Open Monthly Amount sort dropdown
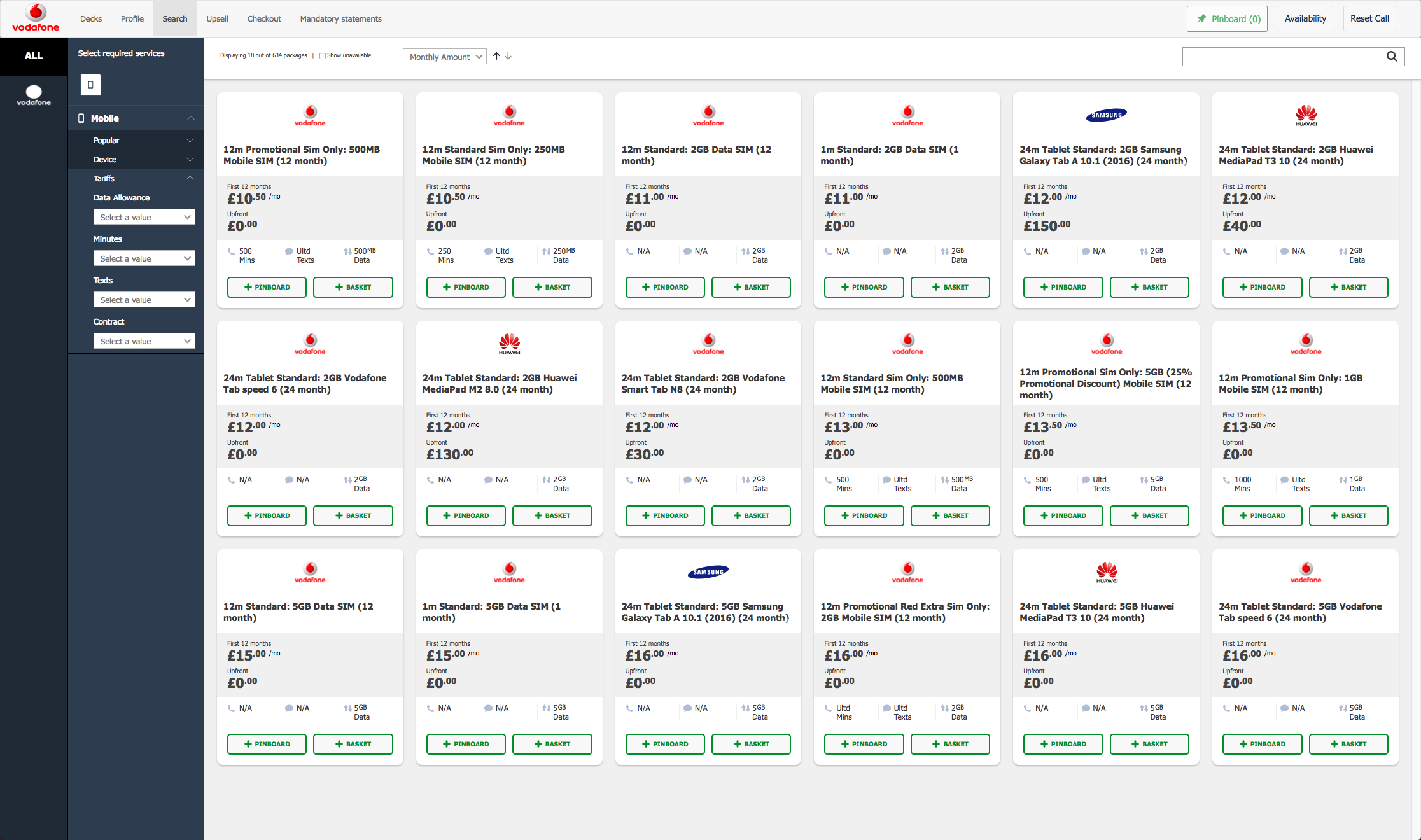Image resolution: width=1421 pixels, height=840 pixels. [444, 57]
